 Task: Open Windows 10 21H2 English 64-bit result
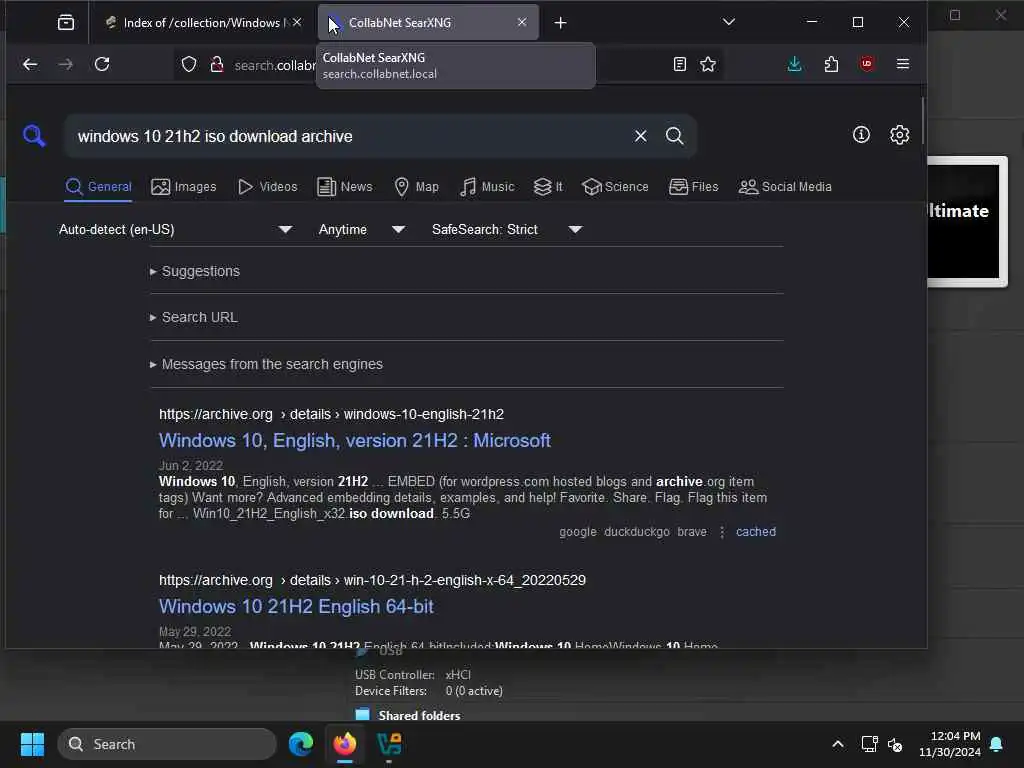click(296, 607)
